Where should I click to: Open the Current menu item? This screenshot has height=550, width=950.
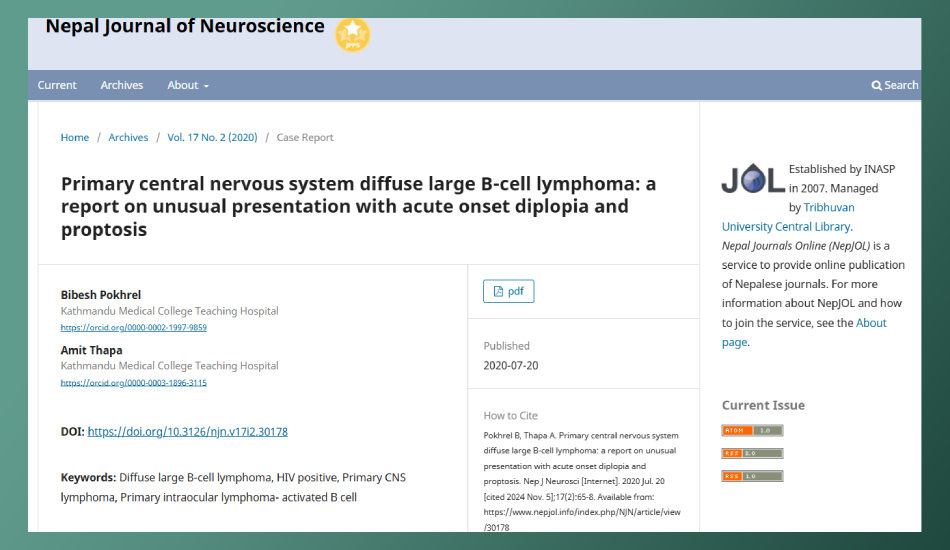pos(57,85)
